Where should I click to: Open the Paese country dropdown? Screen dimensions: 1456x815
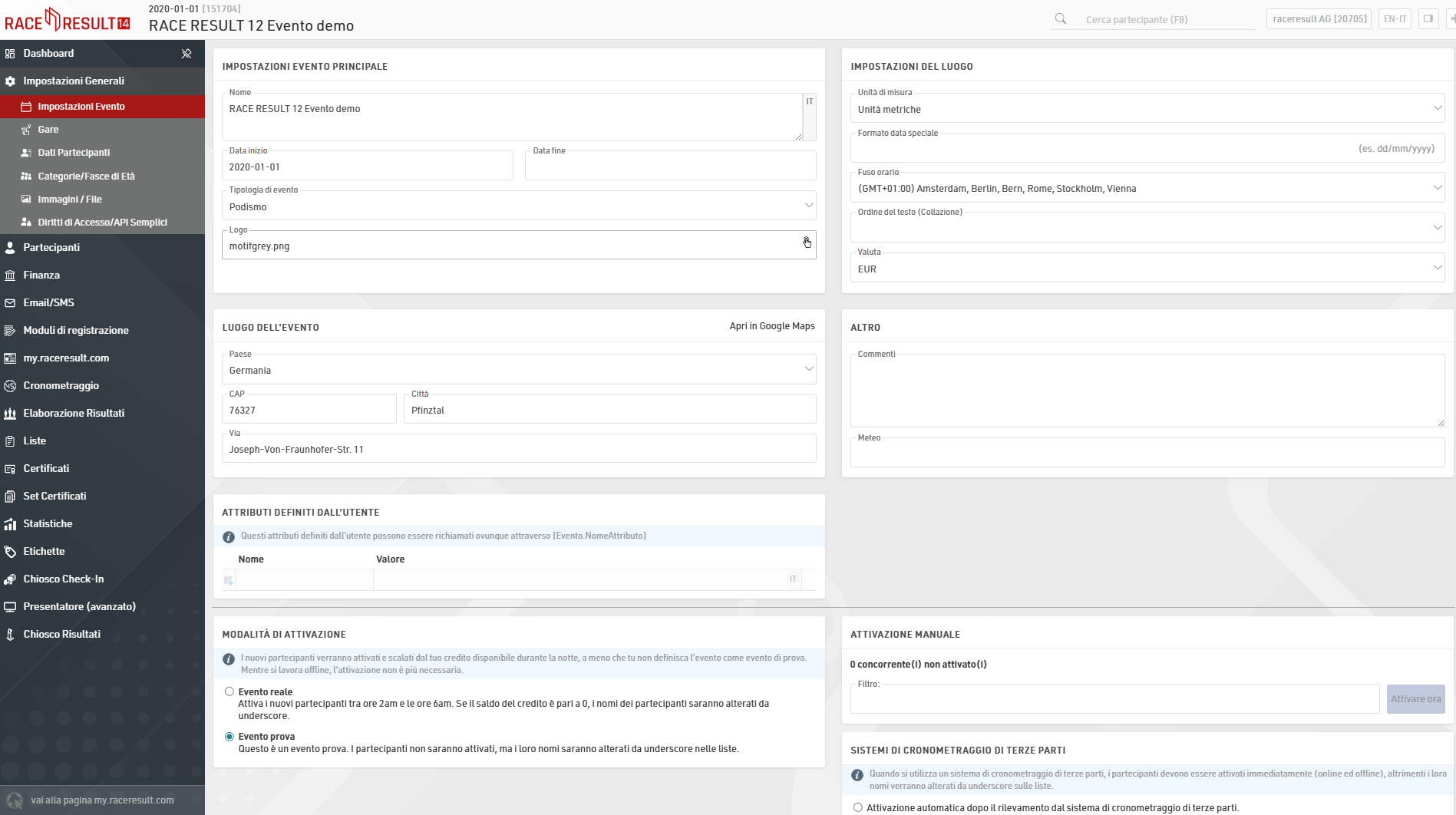pos(519,370)
